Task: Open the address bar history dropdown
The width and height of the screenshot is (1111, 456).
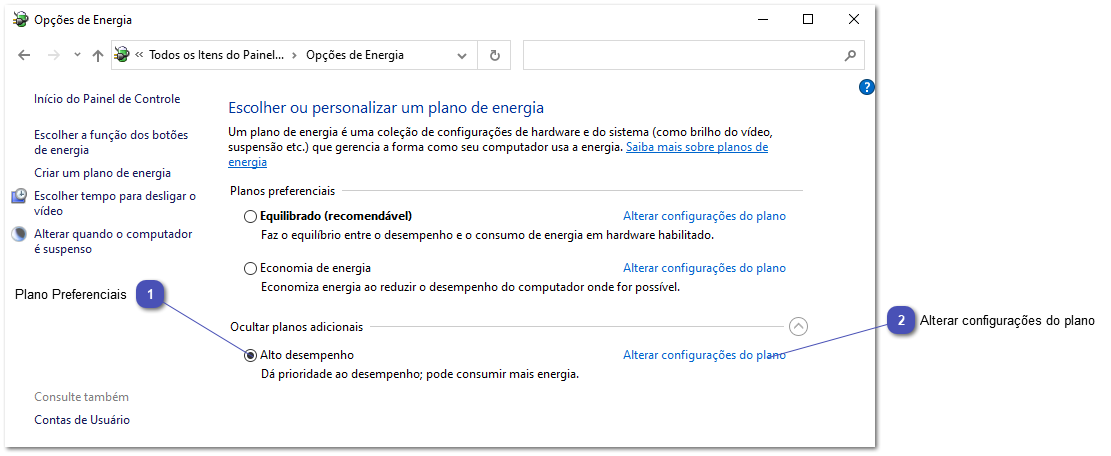Action: pyautogui.click(x=462, y=55)
